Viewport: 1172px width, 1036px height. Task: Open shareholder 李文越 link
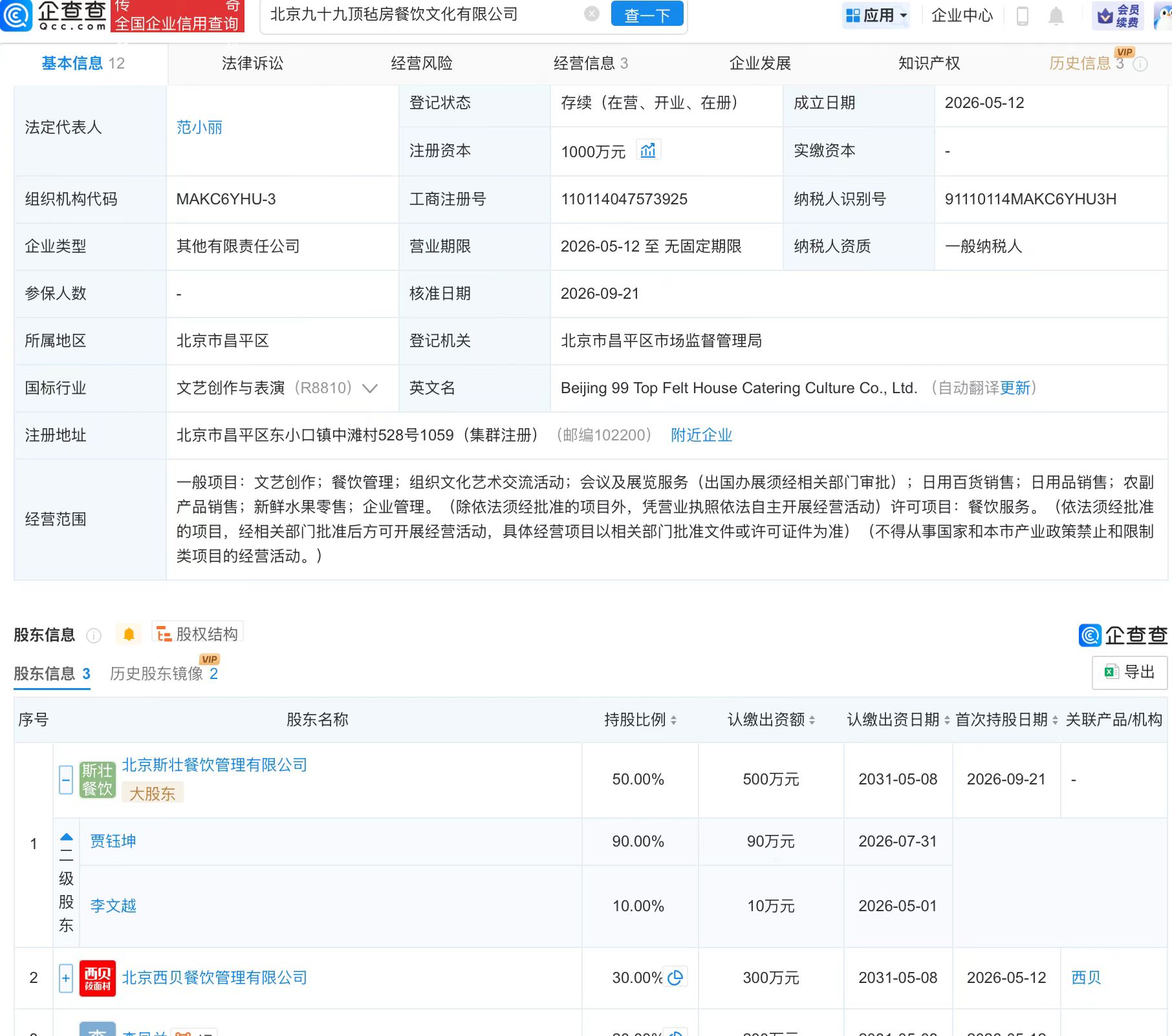point(113,906)
